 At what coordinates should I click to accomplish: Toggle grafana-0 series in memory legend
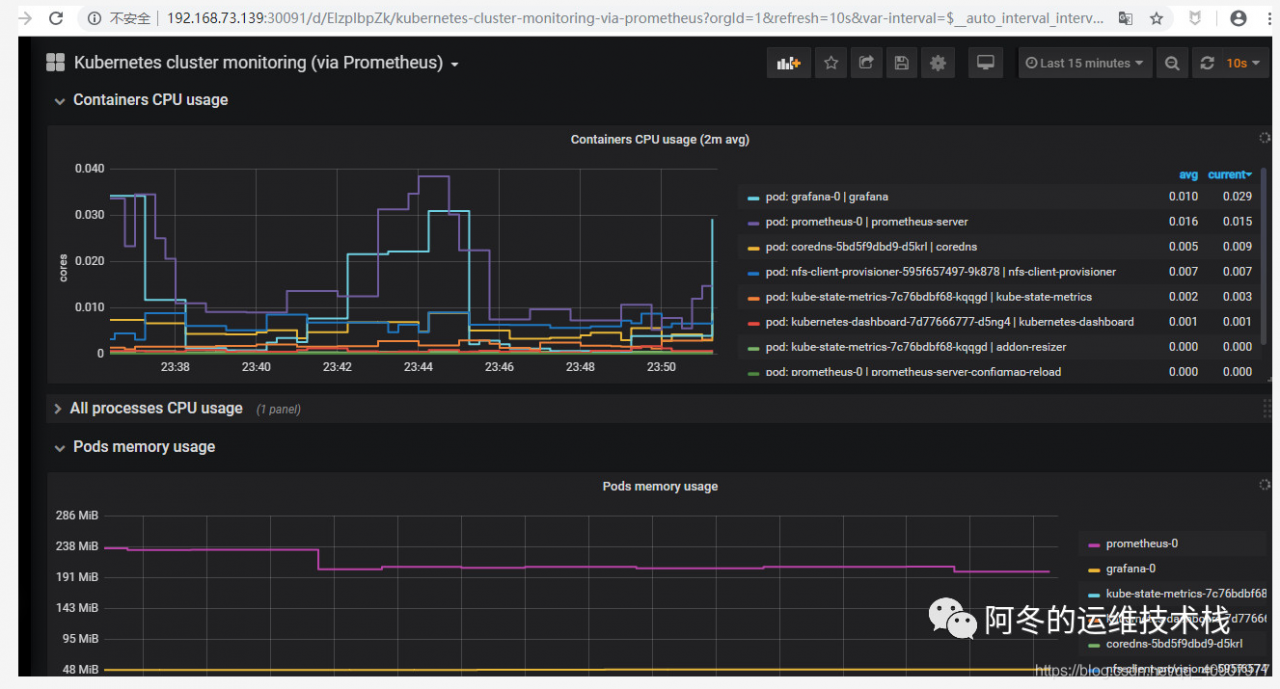(x=1131, y=569)
